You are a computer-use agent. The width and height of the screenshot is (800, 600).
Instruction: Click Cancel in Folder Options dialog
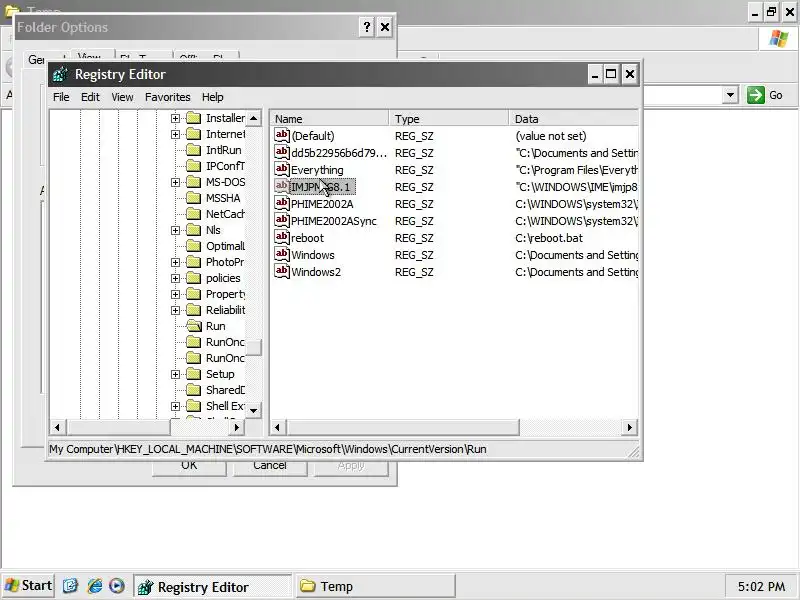(270, 466)
